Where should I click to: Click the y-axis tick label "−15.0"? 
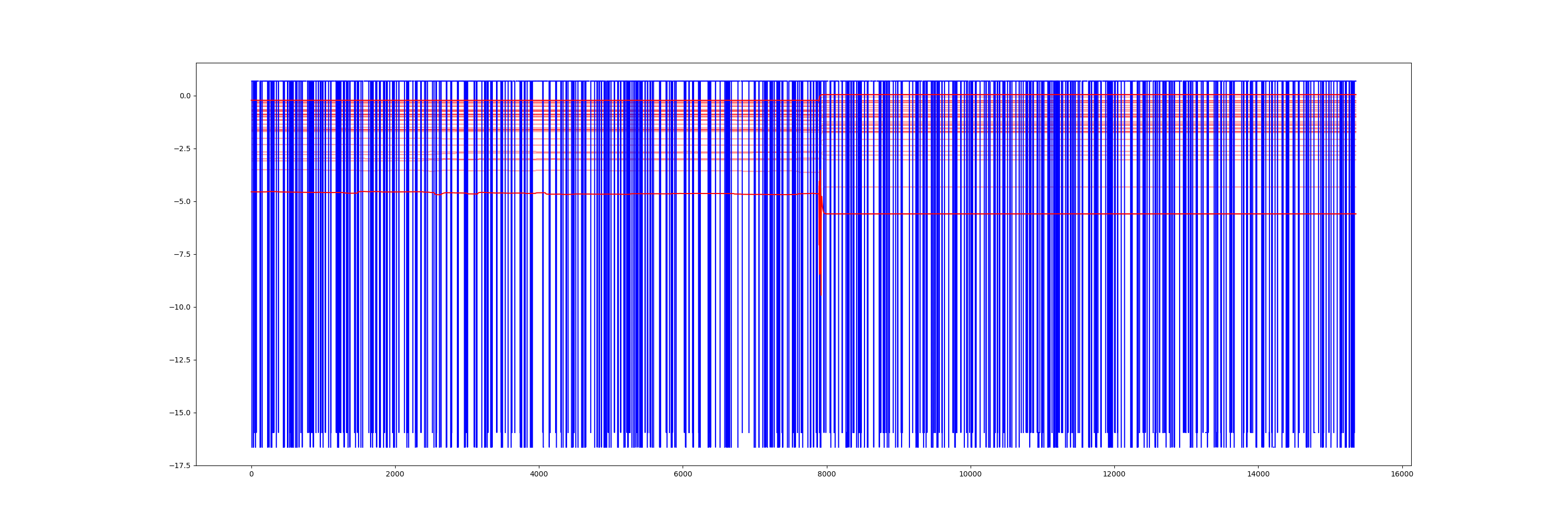[x=180, y=413]
